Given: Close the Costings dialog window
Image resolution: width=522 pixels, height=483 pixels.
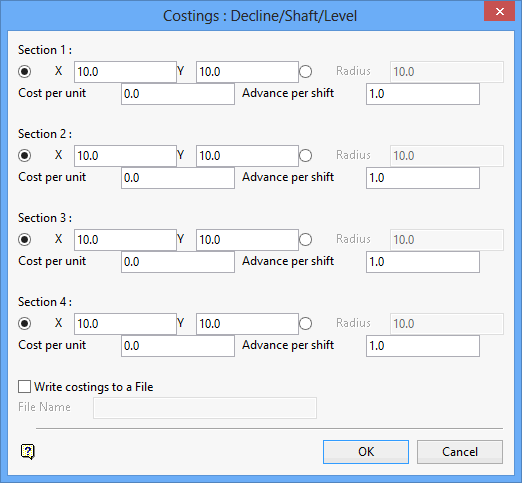Looking at the screenshot, I should coord(500,12).
